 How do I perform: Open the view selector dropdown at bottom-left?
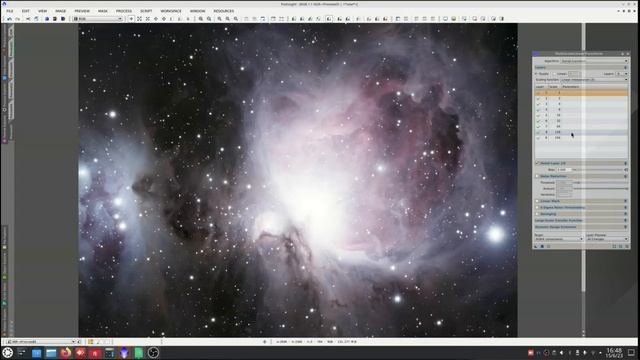(41, 342)
